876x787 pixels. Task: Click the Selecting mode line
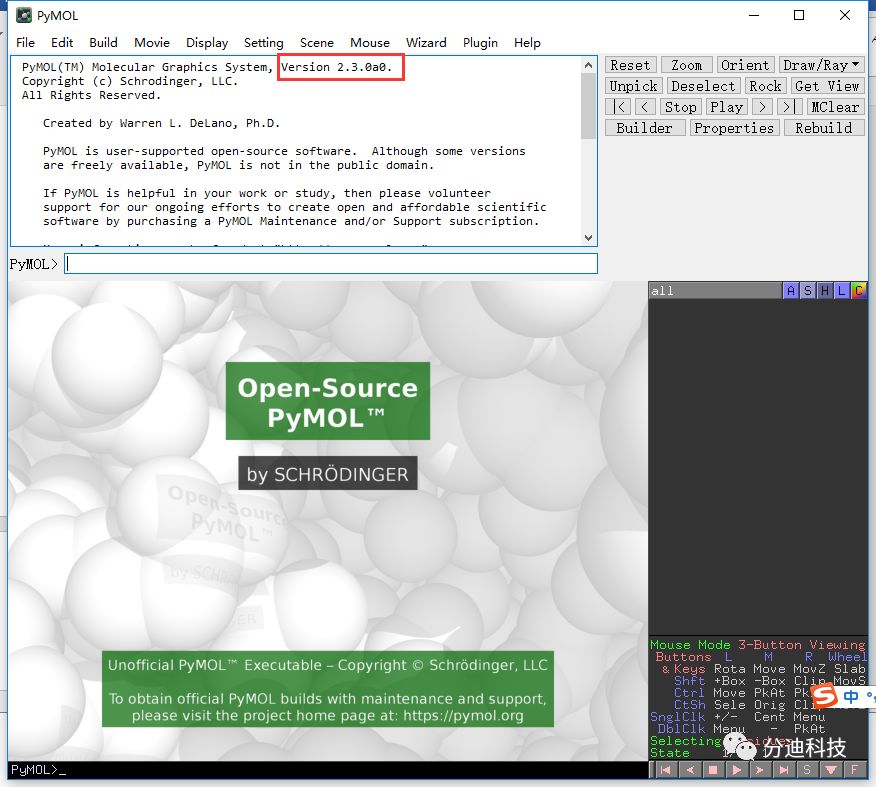click(721, 741)
